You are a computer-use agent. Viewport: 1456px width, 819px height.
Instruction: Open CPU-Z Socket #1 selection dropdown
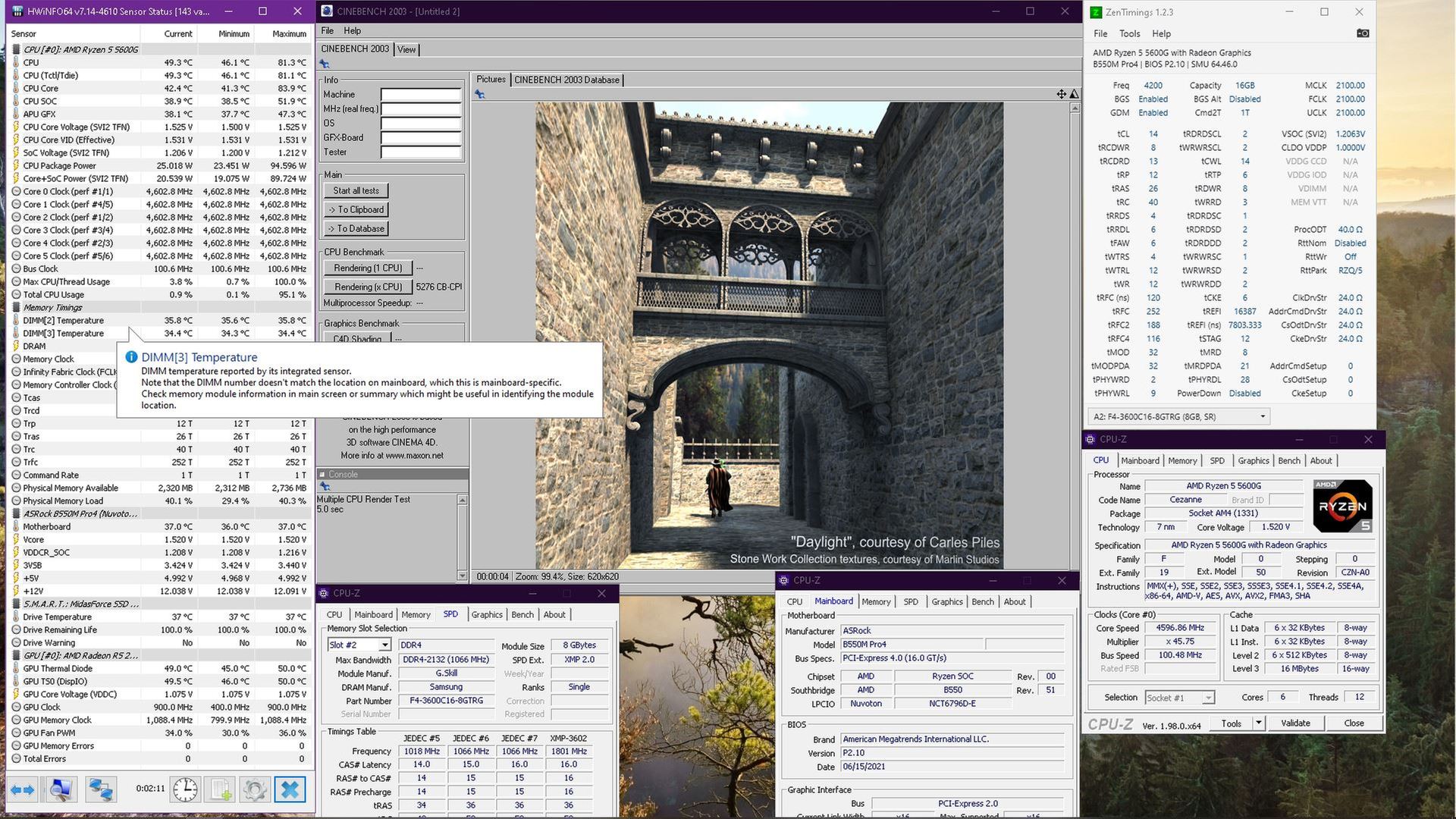click(1208, 698)
